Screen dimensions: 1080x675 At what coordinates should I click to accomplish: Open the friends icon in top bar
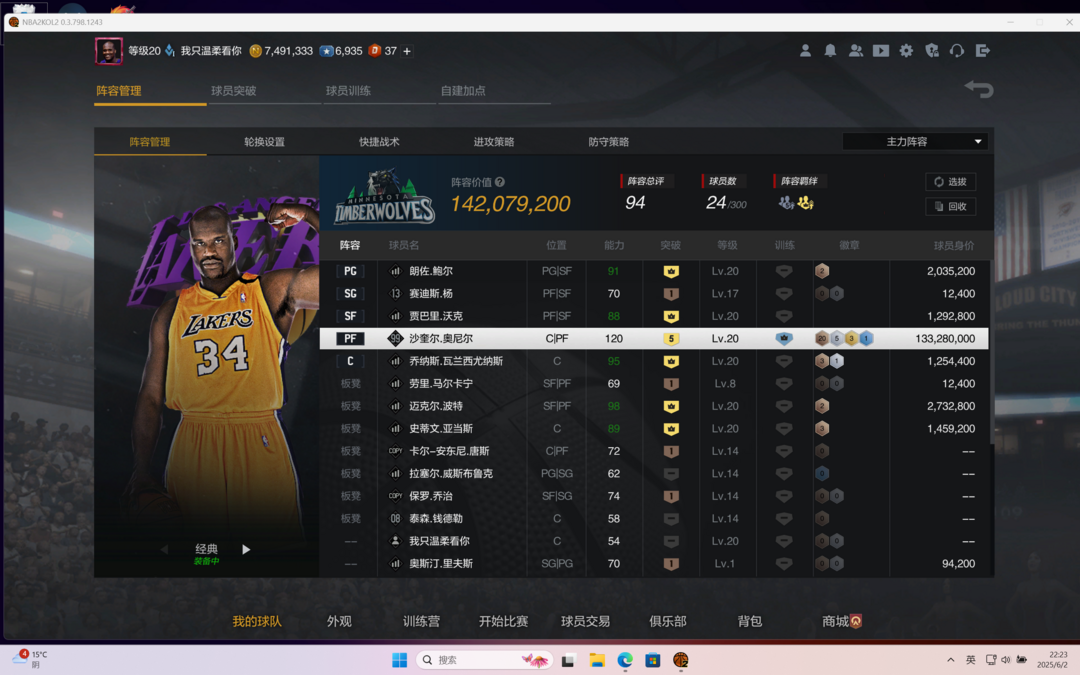tap(855, 51)
